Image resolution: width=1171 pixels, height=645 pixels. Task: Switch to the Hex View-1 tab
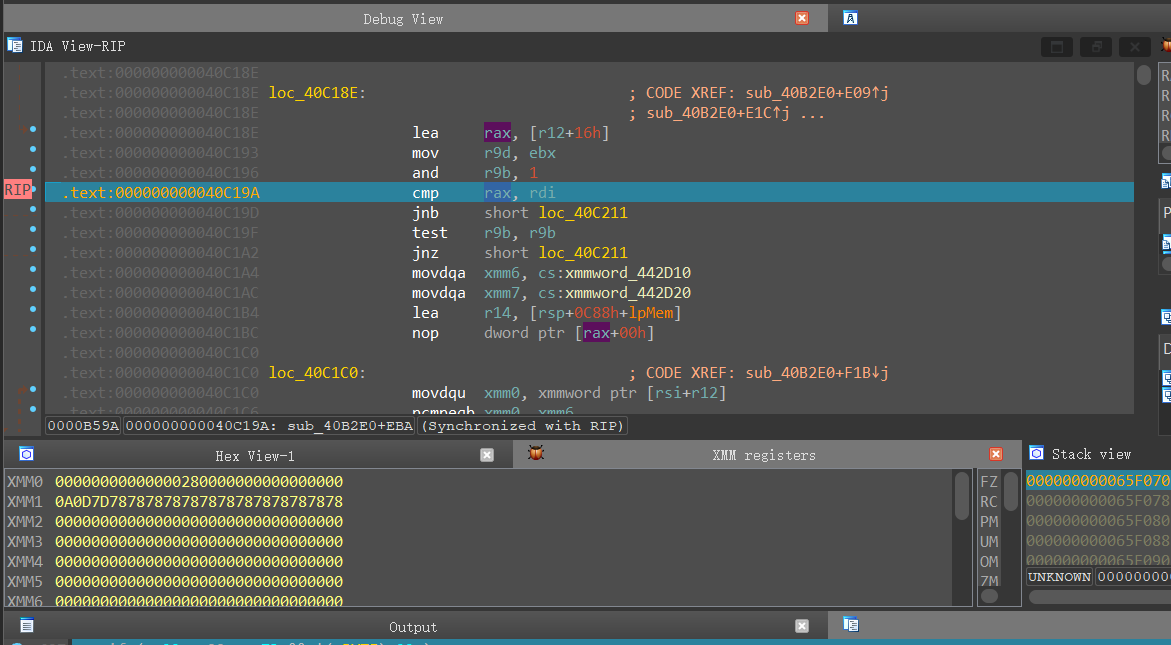click(255, 455)
